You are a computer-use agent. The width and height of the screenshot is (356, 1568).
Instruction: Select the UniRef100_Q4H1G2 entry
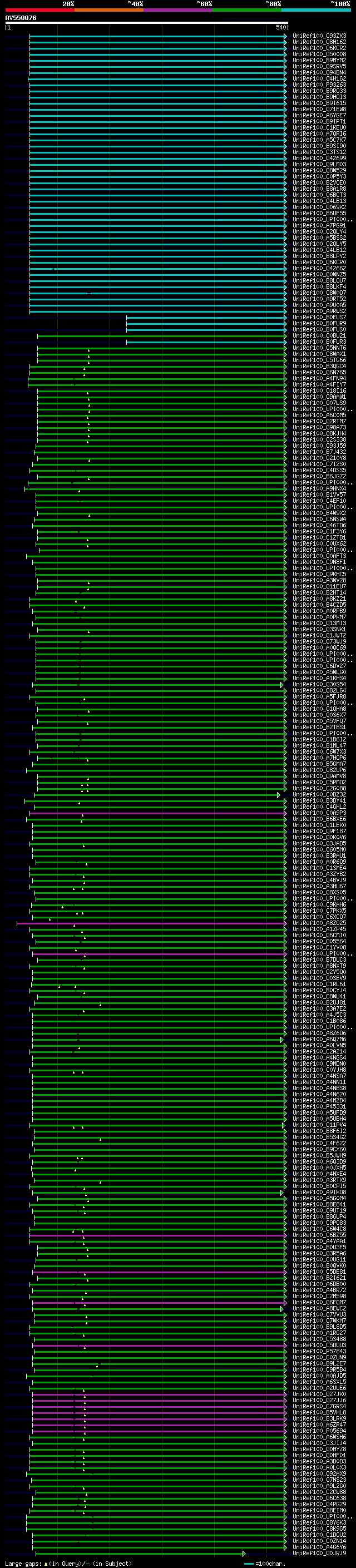pyautogui.click(x=319, y=78)
